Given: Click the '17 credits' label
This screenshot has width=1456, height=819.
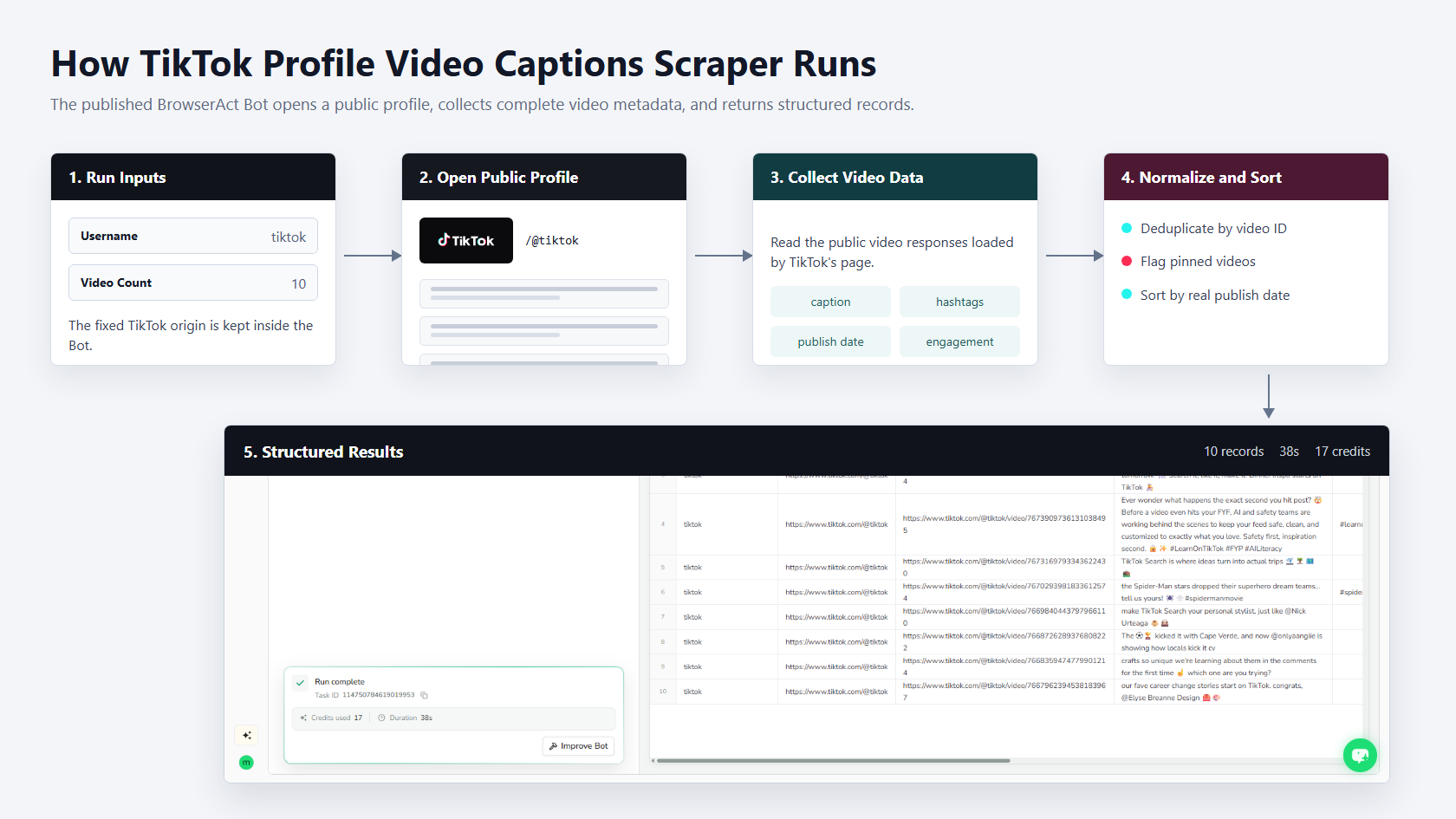Looking at the screenshot, I should click(x=1342, y=452).
